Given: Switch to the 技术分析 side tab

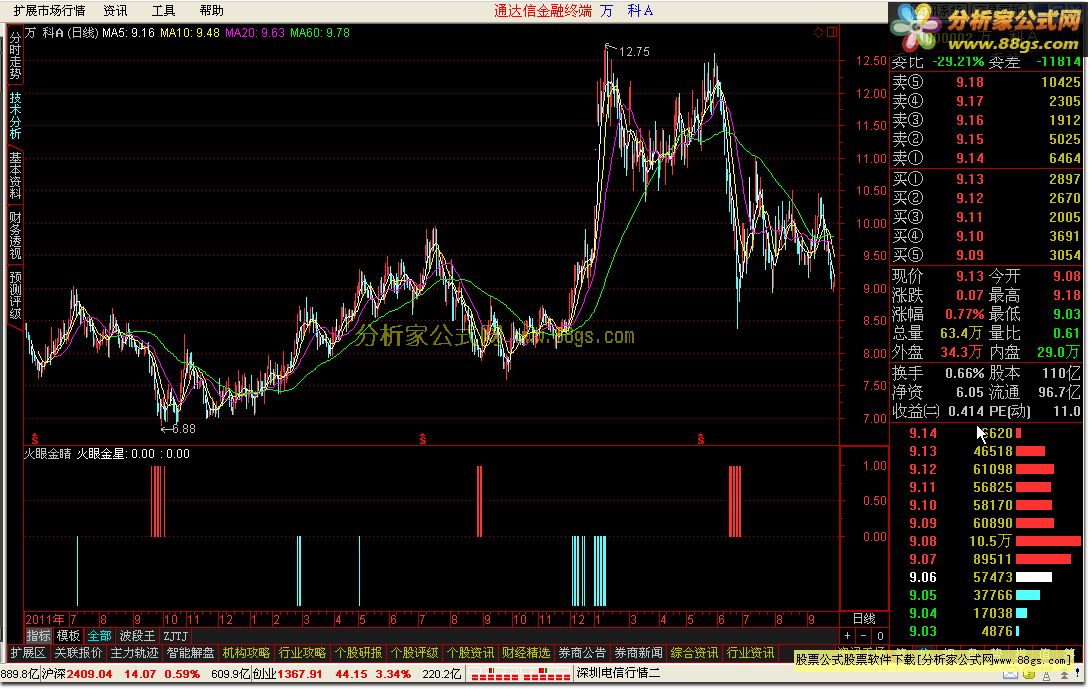Looking at the screenshot, I should (15, 115).
